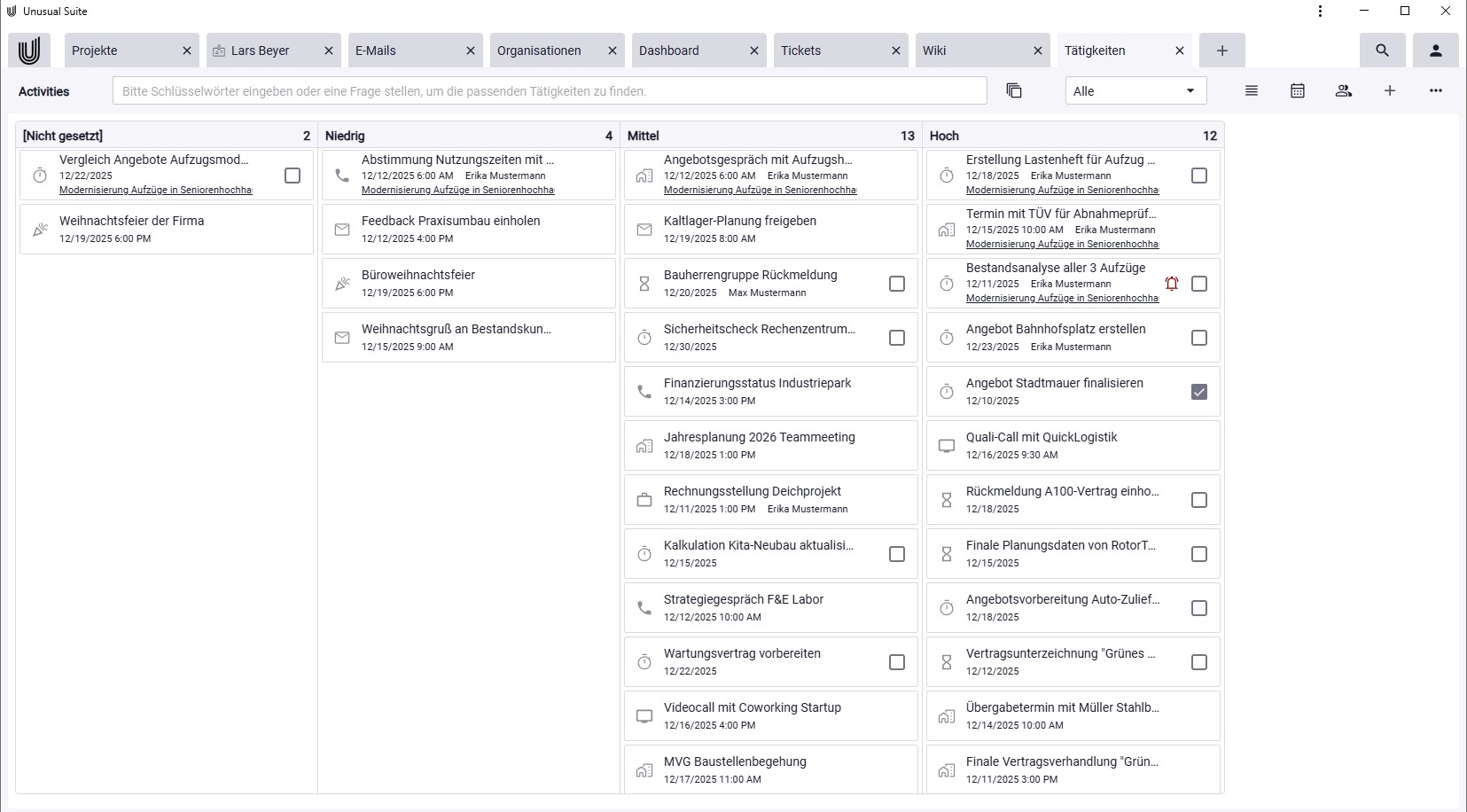Switch to the Dashboard tab

[x=669, y=51]
